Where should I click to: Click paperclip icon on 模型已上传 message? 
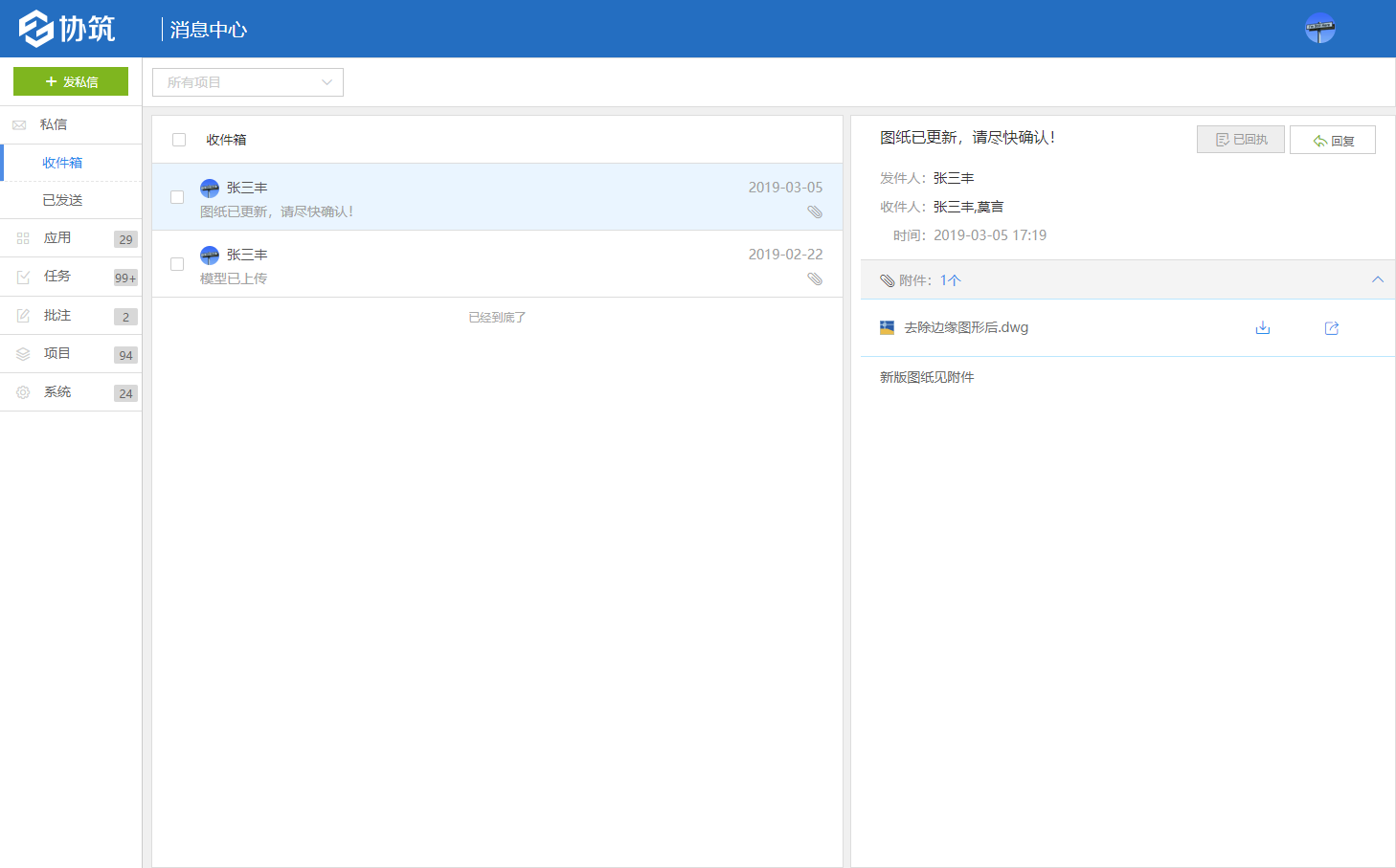click(x=815, y=279)
